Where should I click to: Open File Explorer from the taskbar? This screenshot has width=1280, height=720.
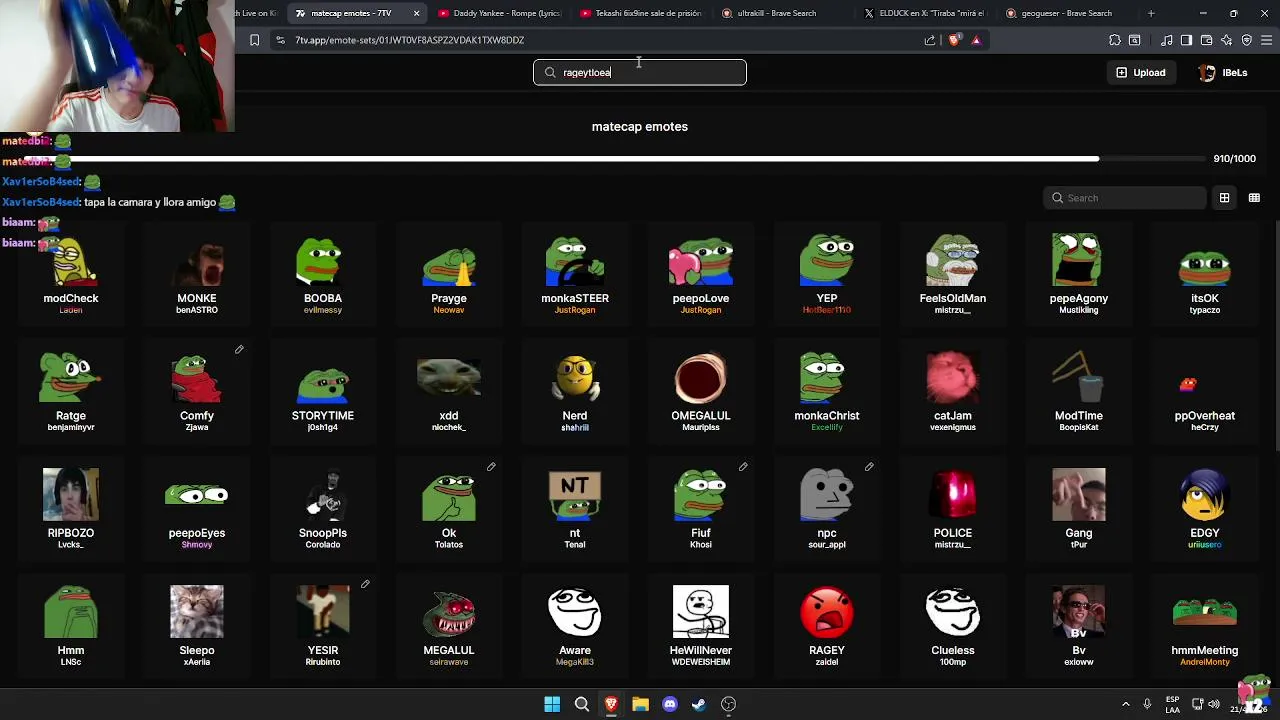click(x=640, y=704)
